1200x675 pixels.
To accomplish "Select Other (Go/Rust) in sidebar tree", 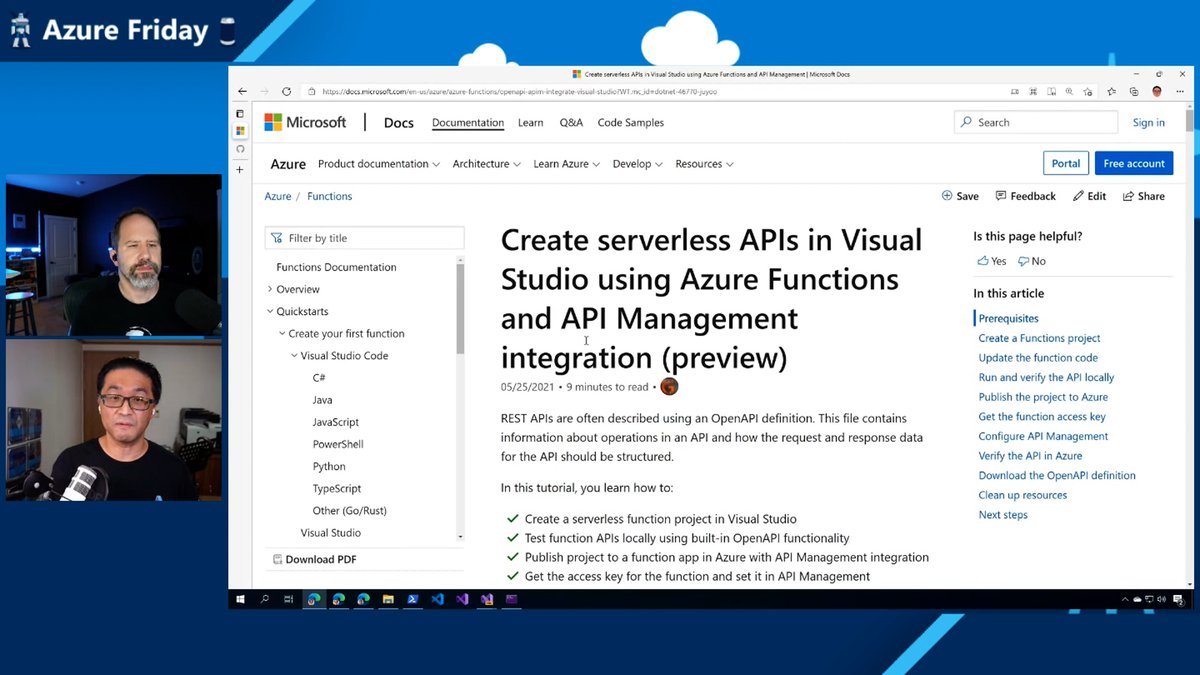I will [x=349, y=510].
